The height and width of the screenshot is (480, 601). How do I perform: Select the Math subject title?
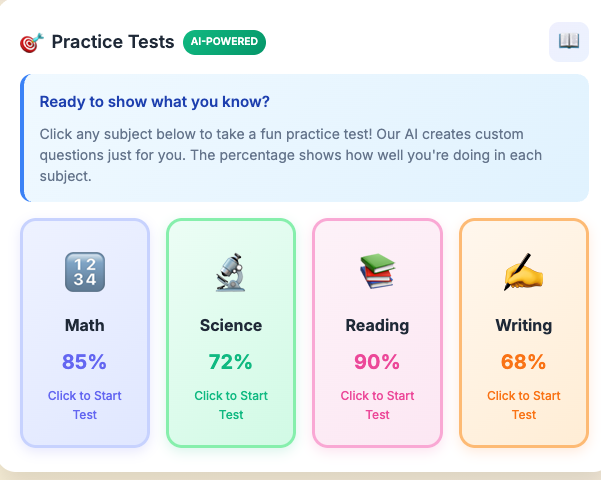pyautogui.click(x=85, y=325)
